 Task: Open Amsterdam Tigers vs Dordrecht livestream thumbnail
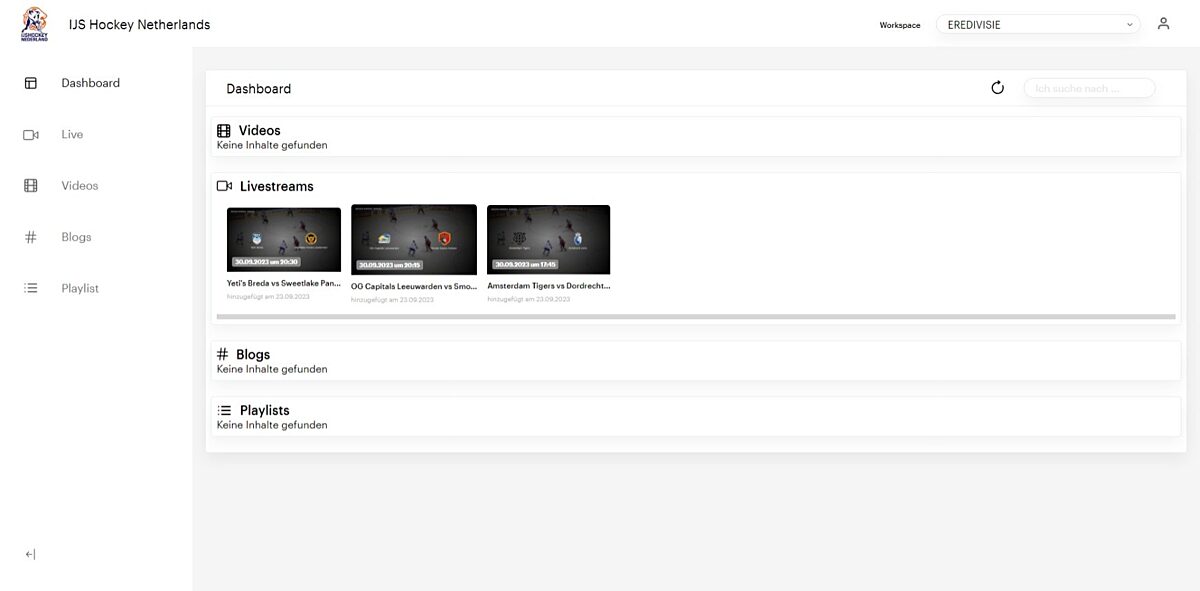(548, 239)
